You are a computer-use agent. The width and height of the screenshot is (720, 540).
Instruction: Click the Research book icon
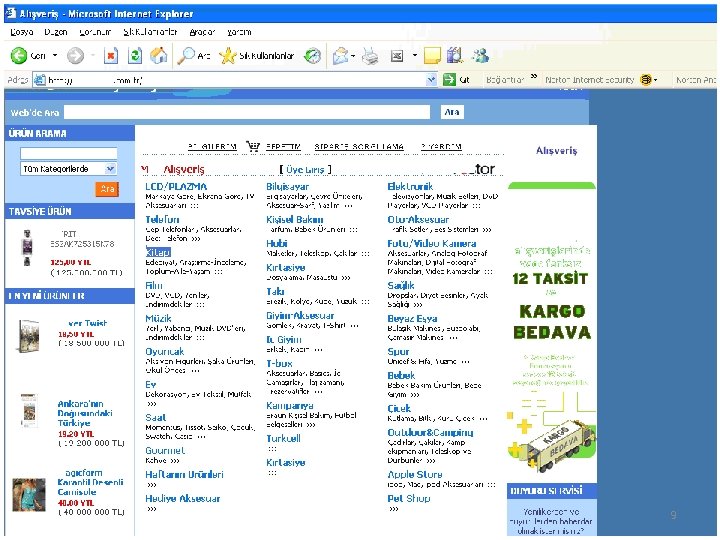455,56
